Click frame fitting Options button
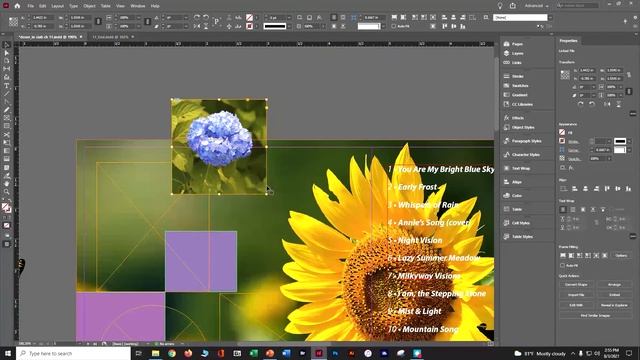 pos(621,256)
